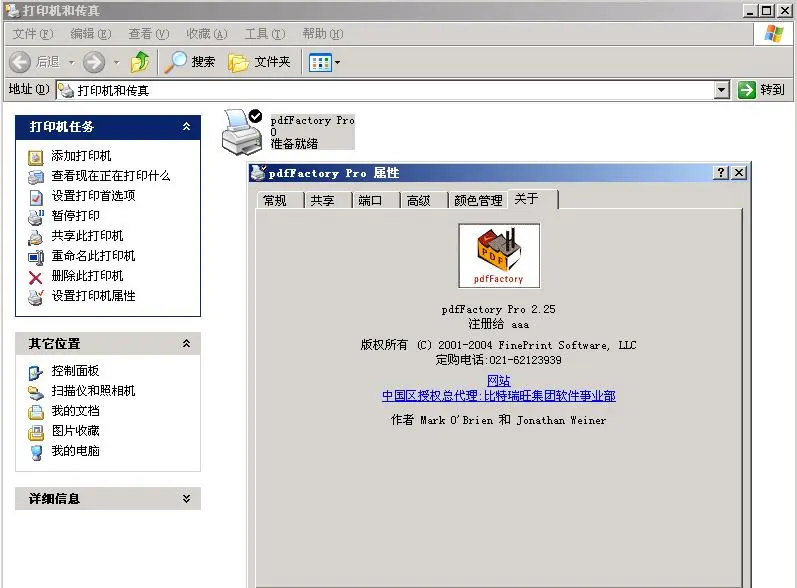Open the 文件(F) menu
Screen dimensions: 797x588
tap(33, 34)
